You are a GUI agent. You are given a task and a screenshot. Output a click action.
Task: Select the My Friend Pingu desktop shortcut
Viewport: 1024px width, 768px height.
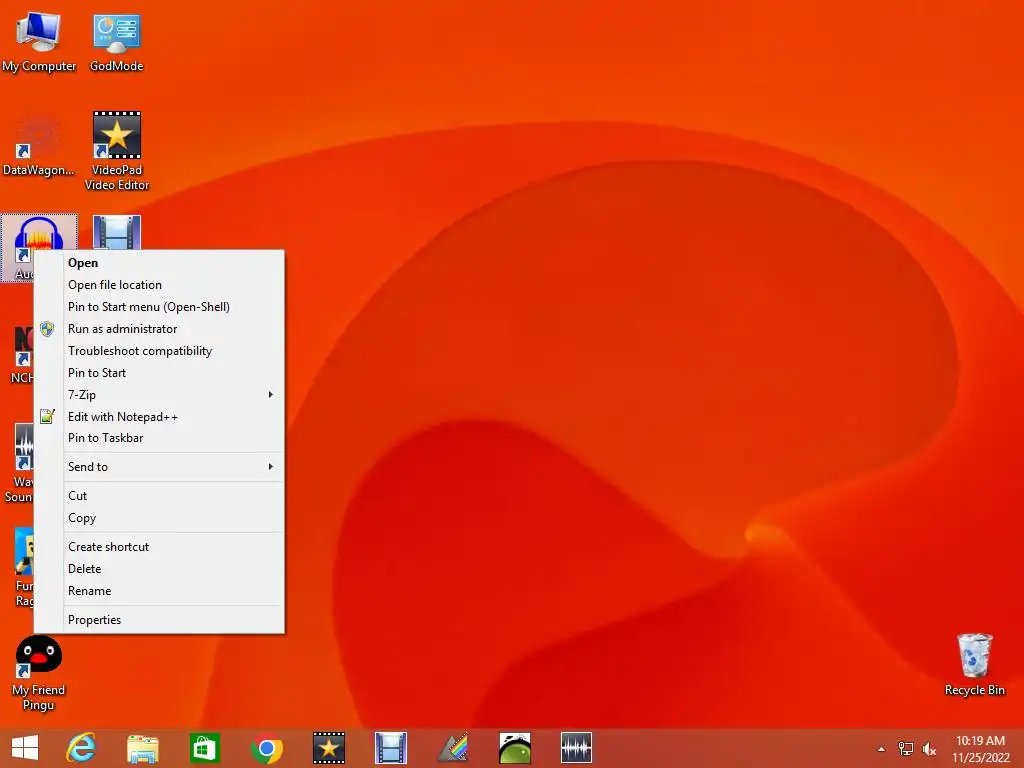(x=39, y=673)
